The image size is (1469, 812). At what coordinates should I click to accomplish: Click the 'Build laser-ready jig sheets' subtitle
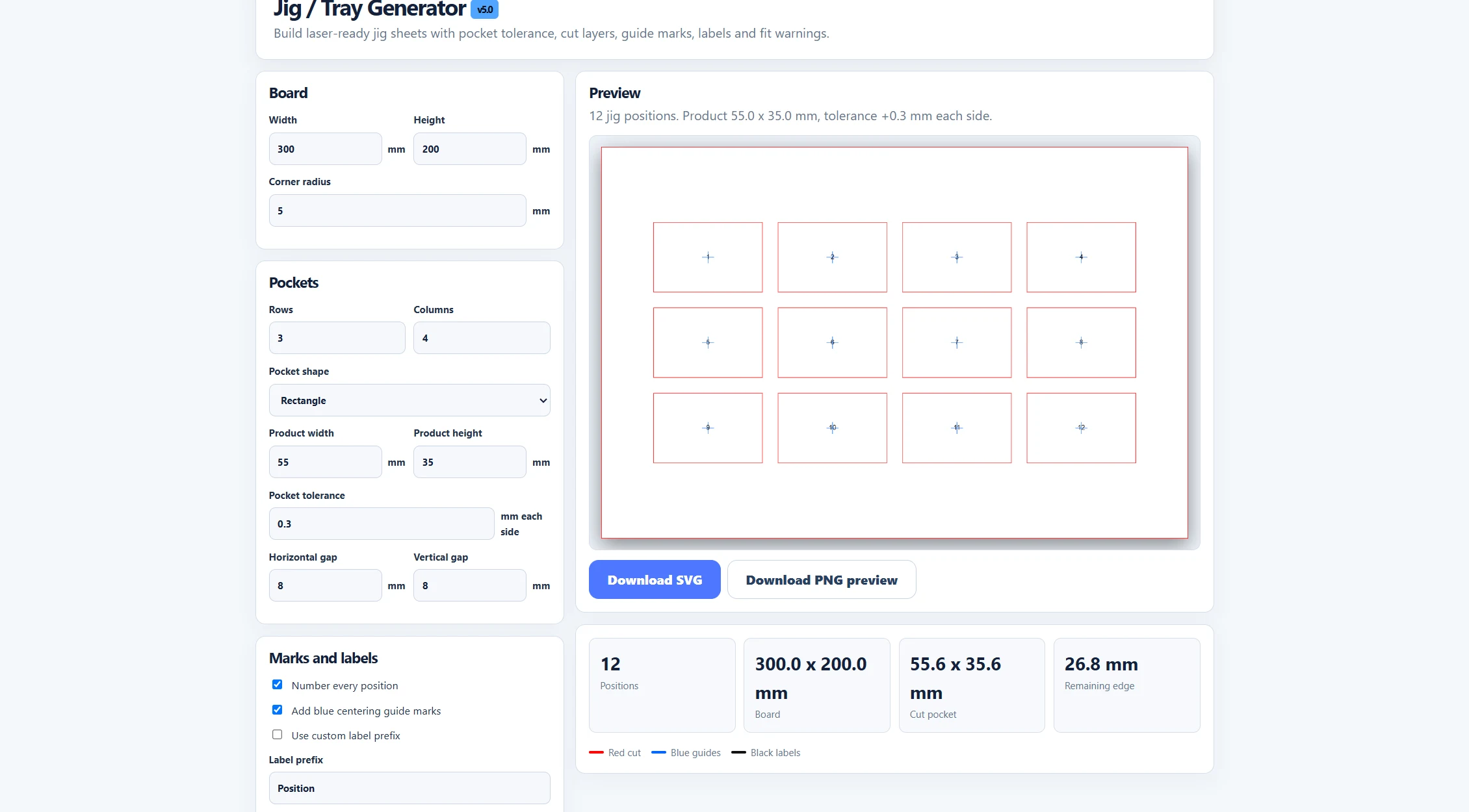point(551,33)
